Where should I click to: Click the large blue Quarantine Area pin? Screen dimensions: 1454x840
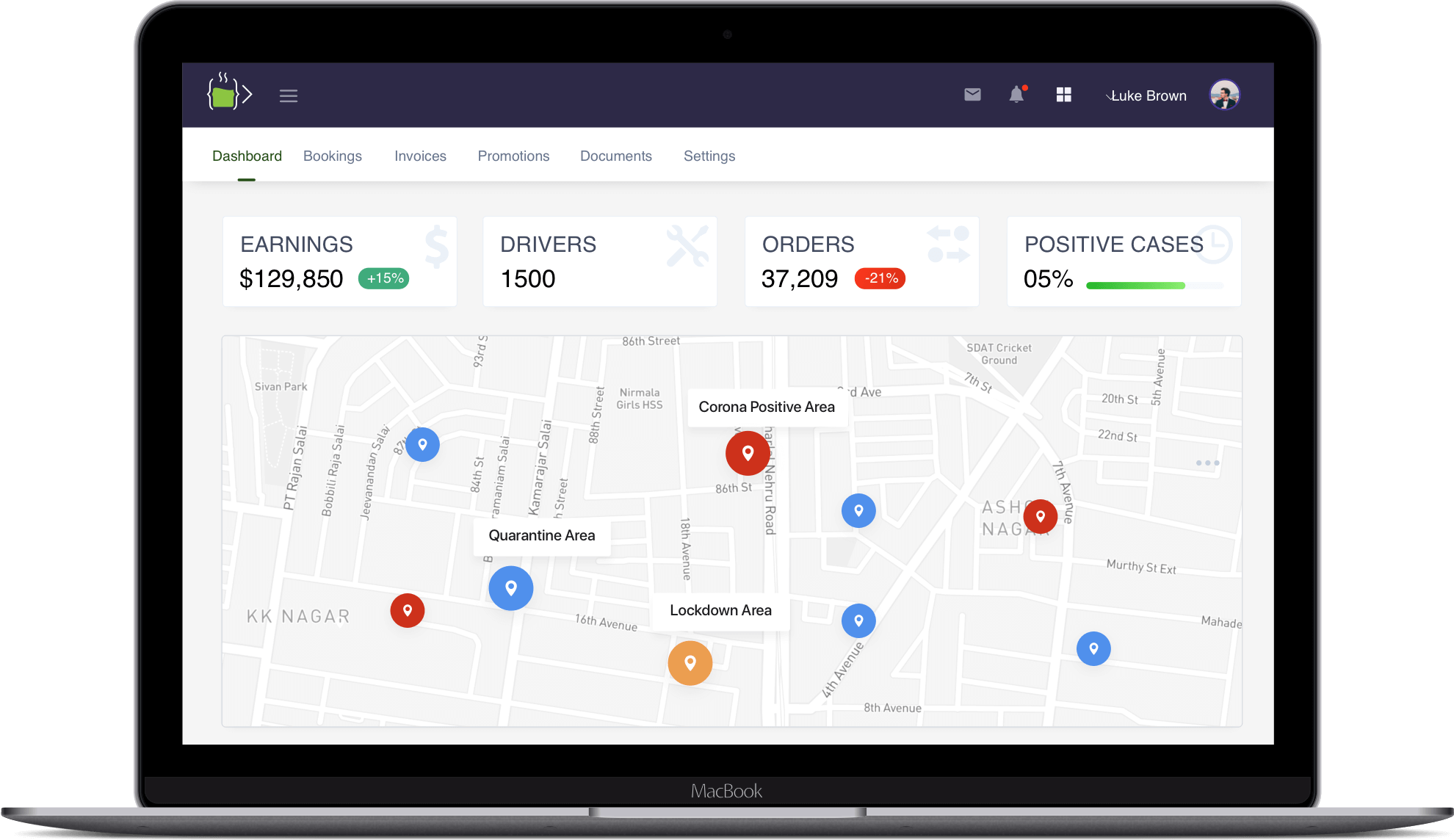(511, 588)
